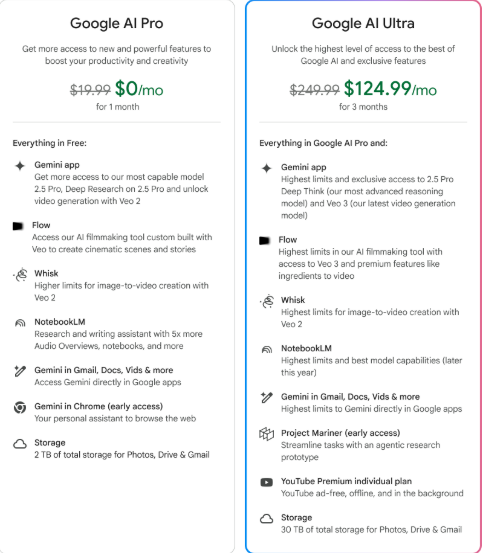482x553 pixels.
Task: Click the NotebookLM icon in Pro plan
Action: (20, 323)
